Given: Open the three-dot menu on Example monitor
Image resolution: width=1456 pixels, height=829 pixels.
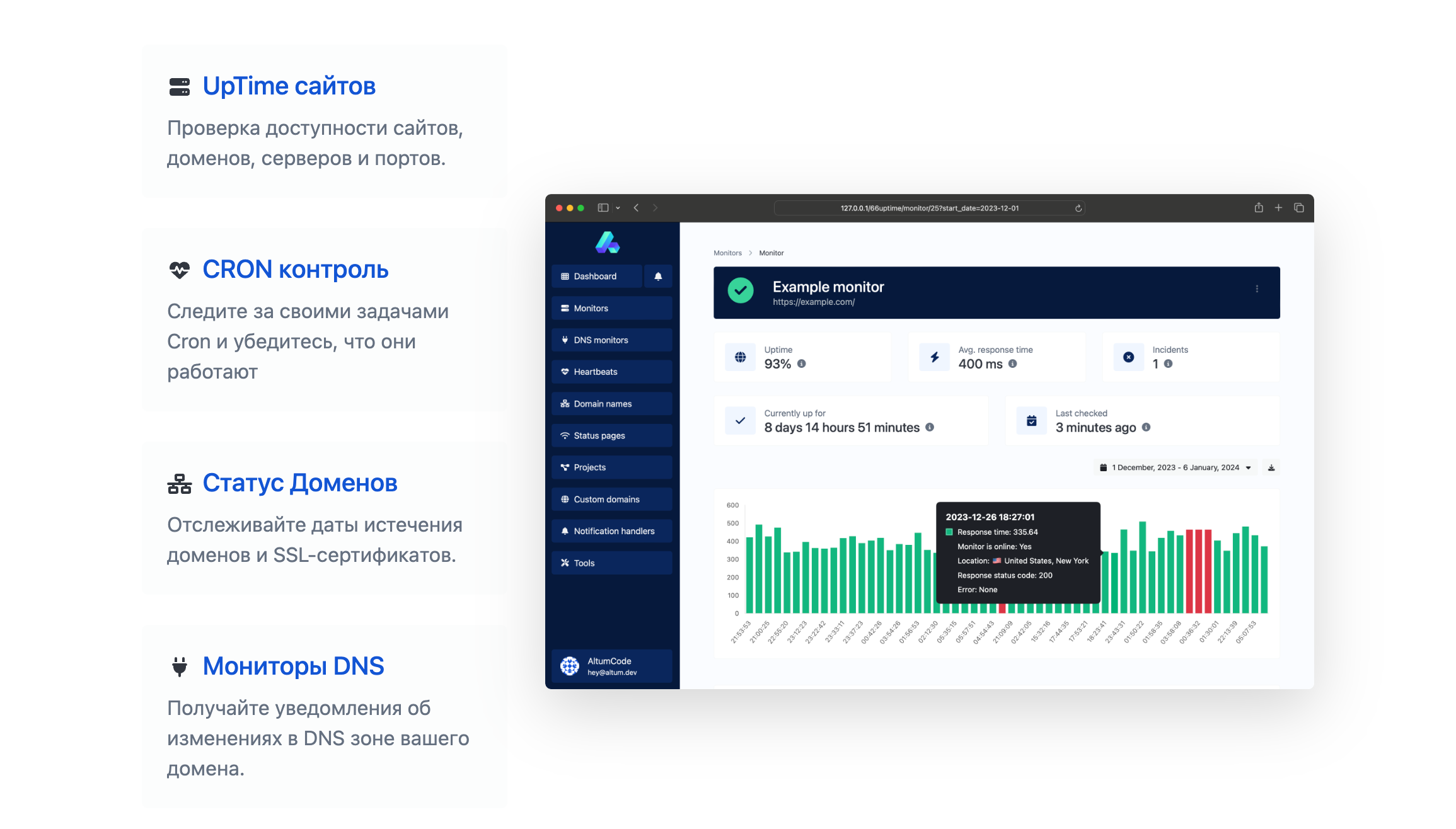Looking at the screenshot, I should click(1257, 289).
